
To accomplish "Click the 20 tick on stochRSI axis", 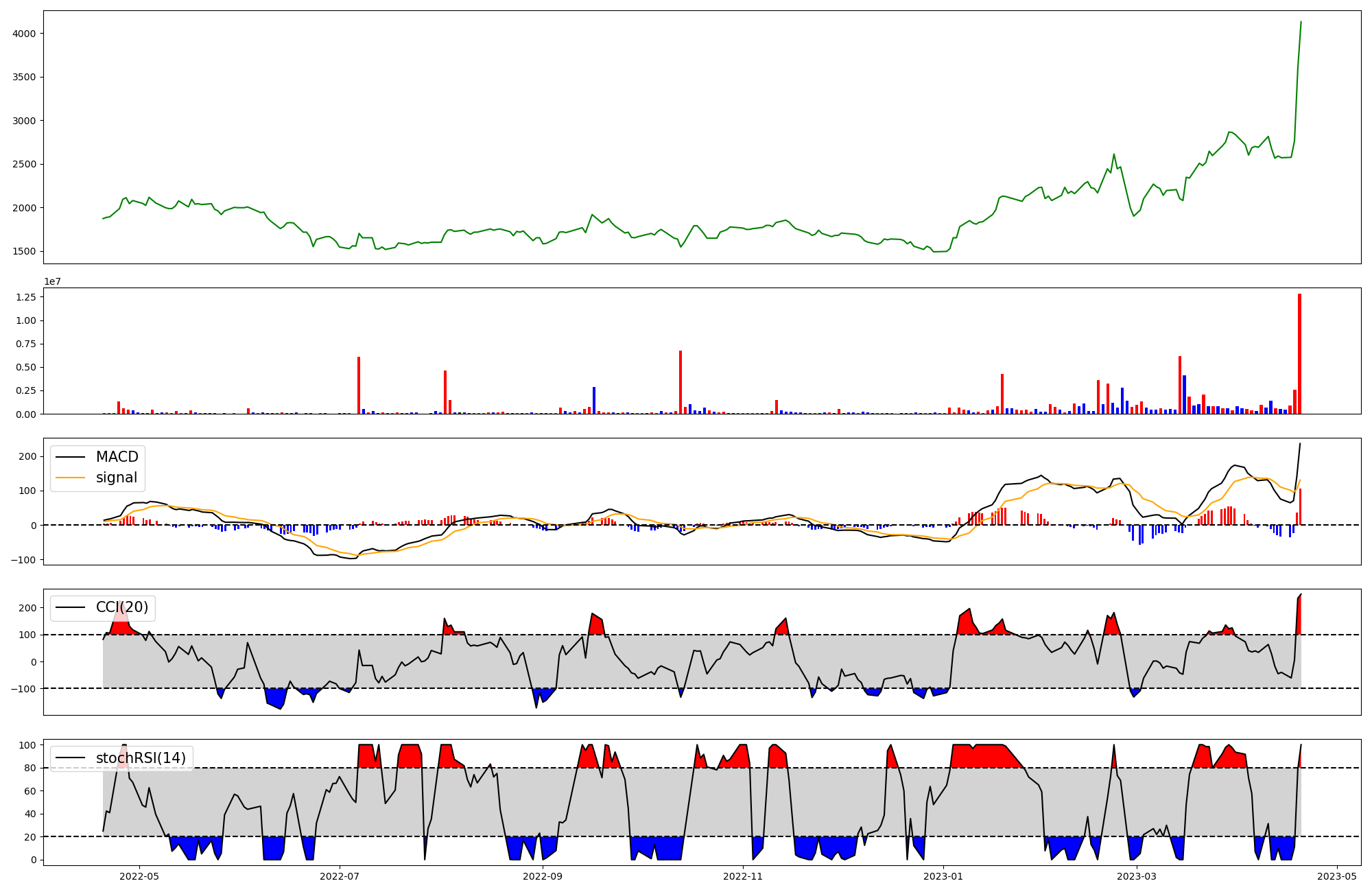I will coord(31,837).
